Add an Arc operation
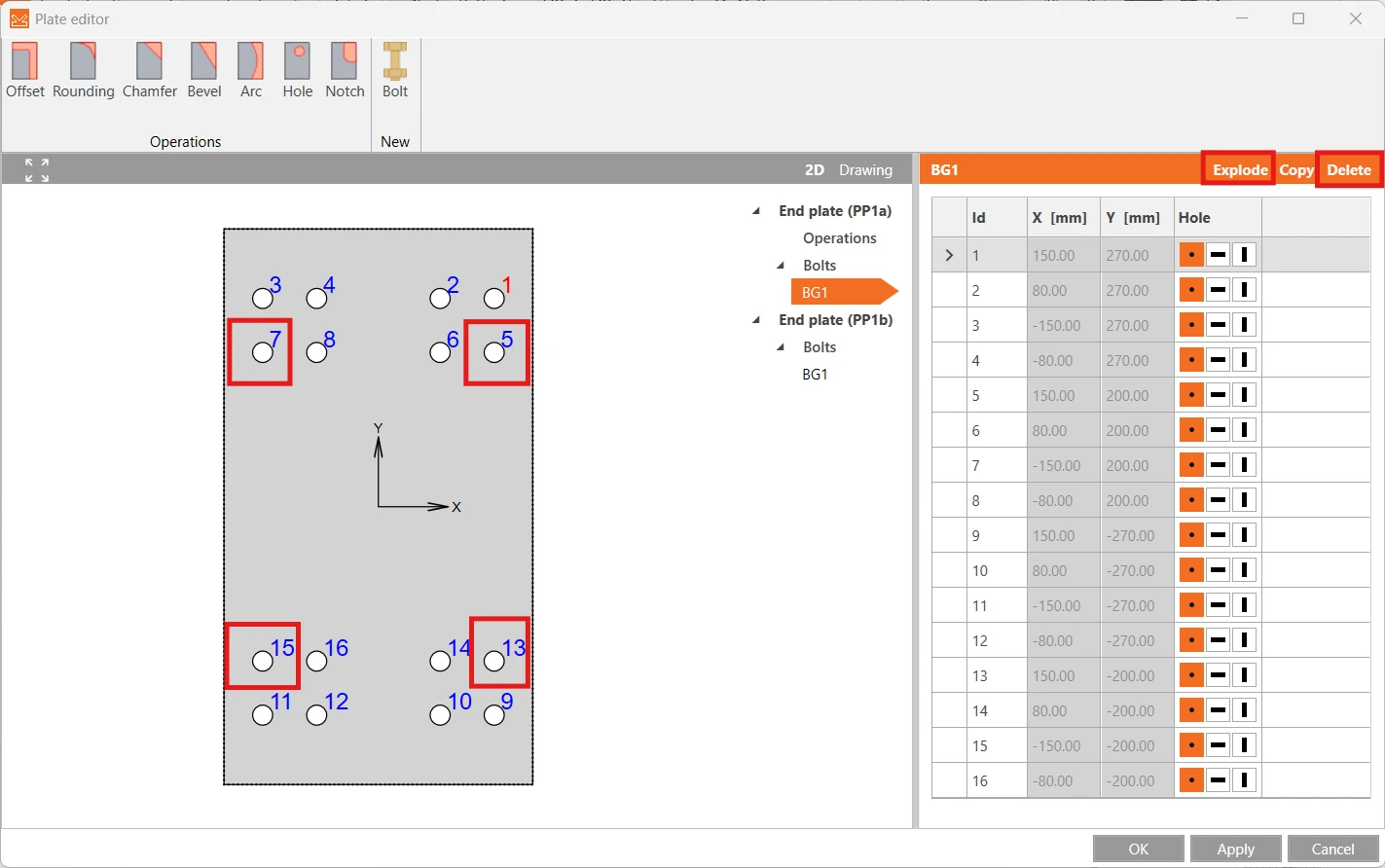The image size is (1385, 868). pyautogui.click(x=251, y=70)
